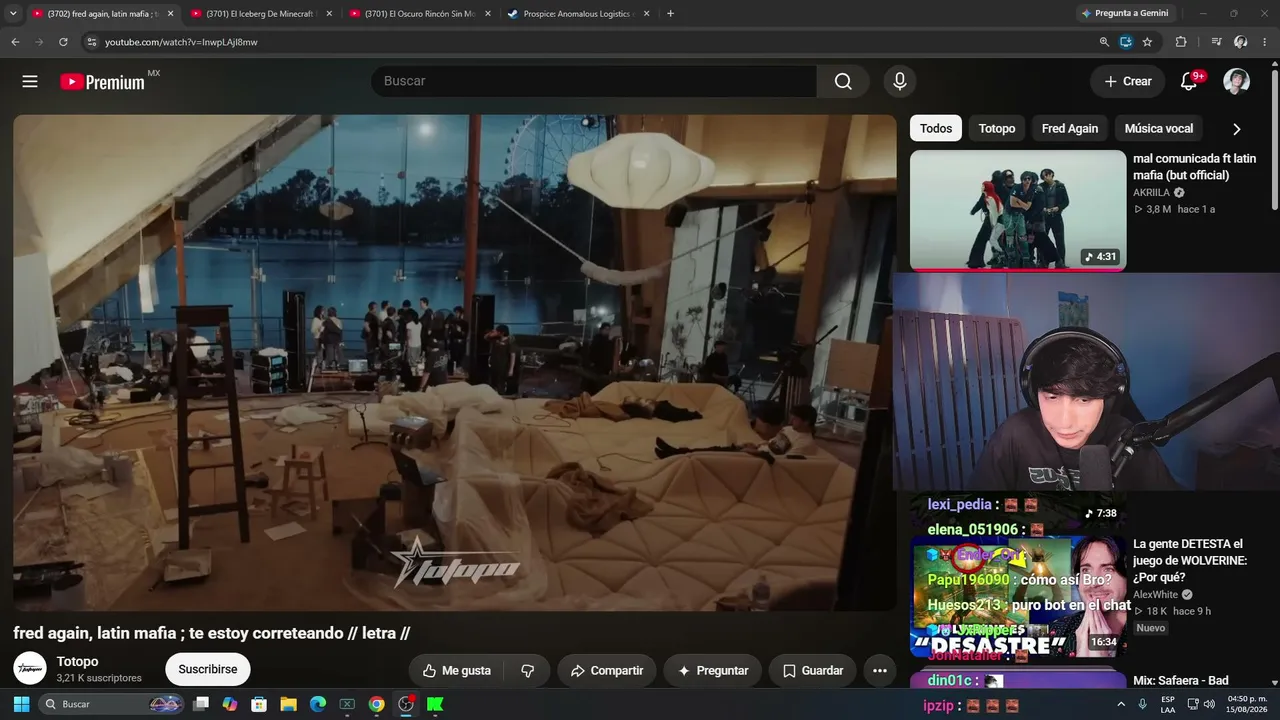Click Pregunta a Gemini button
This screenshot has width=1280, height=720.
(1124, 14)
